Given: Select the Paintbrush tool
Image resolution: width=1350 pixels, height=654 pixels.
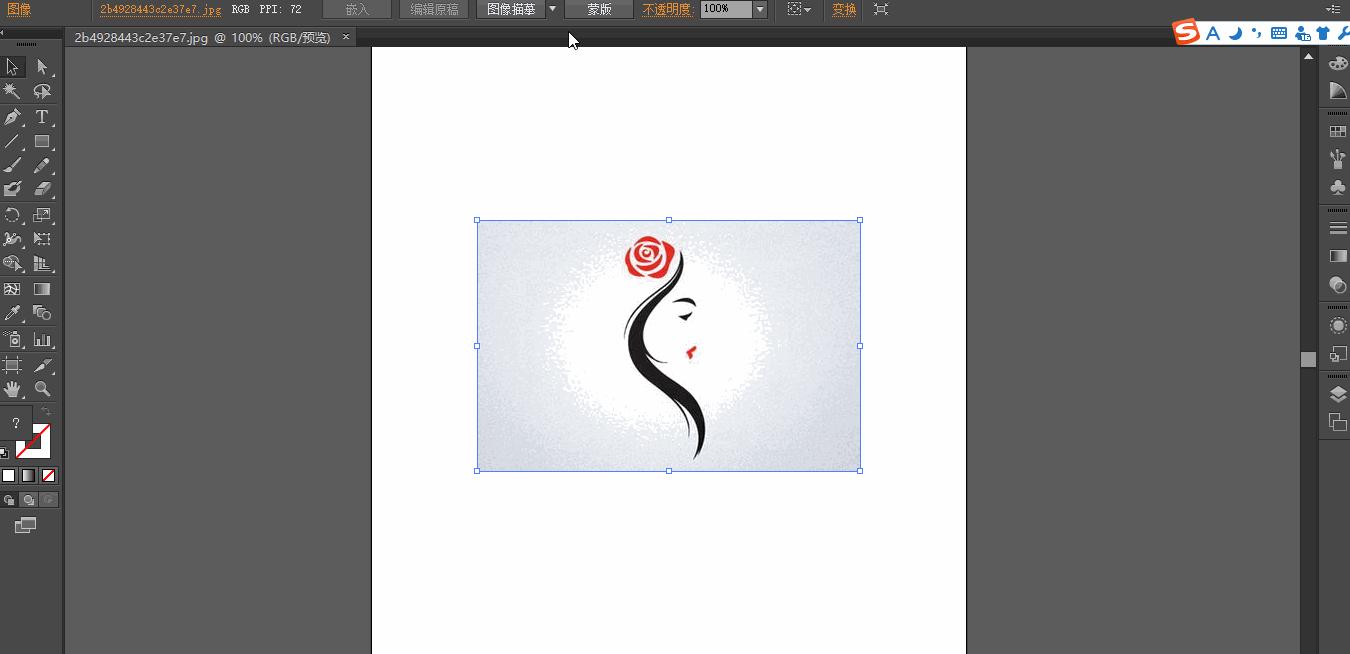Looking at the screenshot, I should click(x=13, y=166).
